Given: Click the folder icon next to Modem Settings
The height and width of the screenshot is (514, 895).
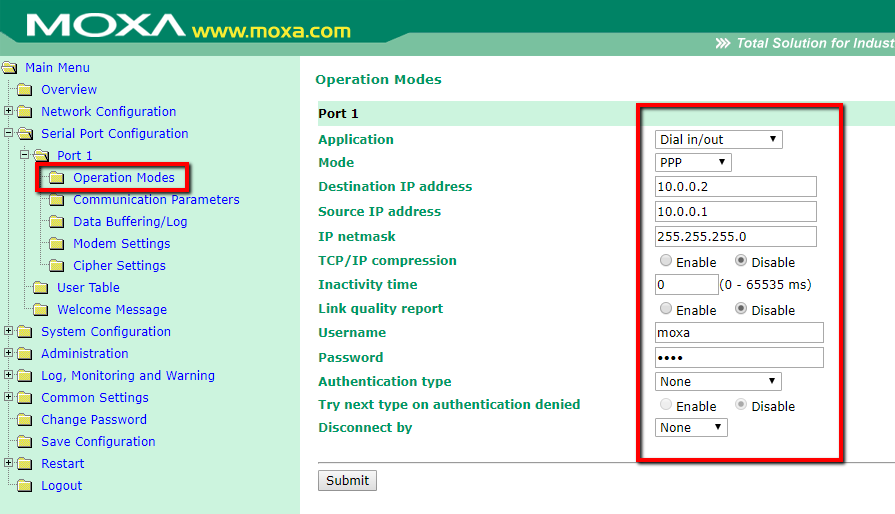Looking at the screenshot, I should [57, 244].
